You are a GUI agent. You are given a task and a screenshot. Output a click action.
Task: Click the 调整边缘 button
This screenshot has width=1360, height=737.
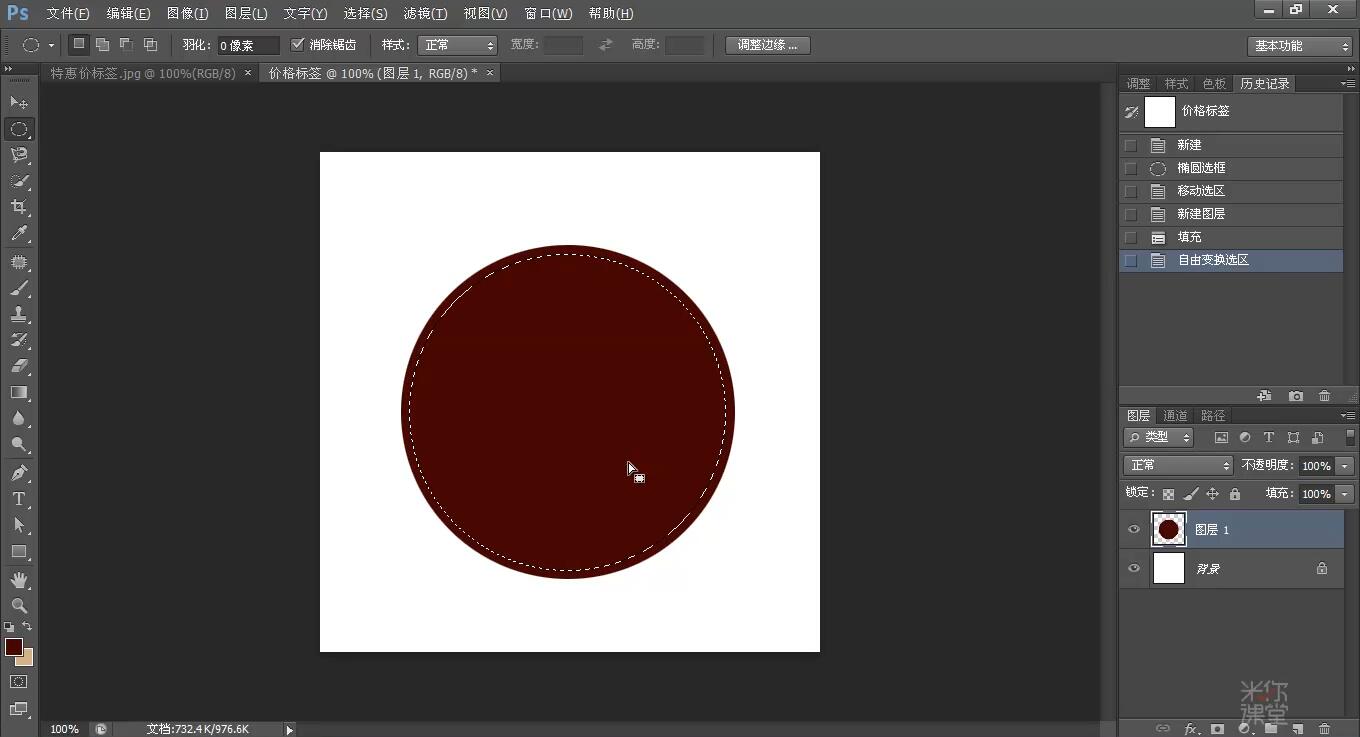(x=767, y=44)
